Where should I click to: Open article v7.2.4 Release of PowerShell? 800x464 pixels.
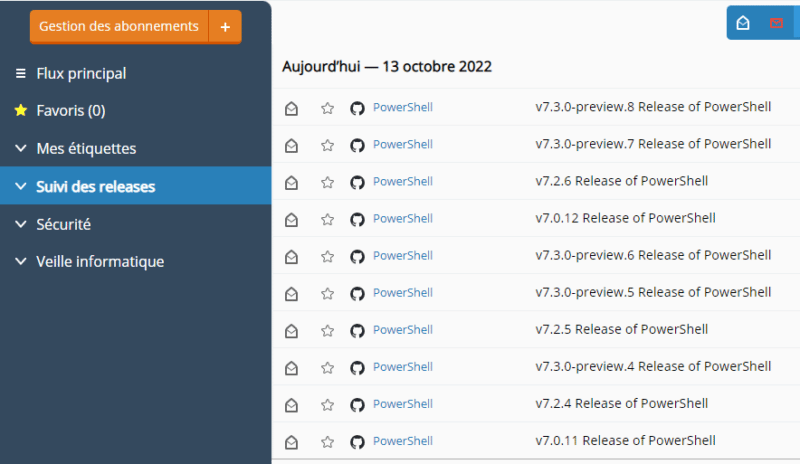point(621,403)
